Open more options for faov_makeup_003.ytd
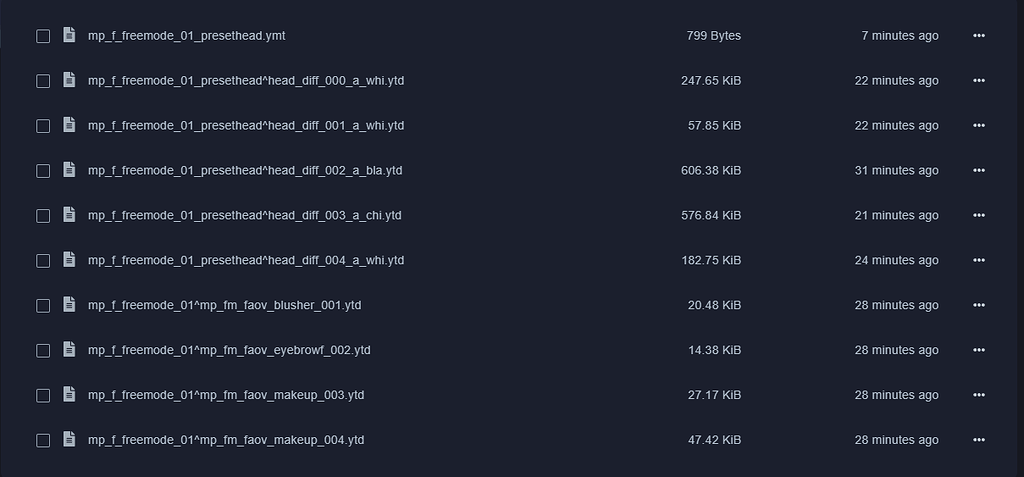This screenshot has width=1024, height=477. click(978, 395)
